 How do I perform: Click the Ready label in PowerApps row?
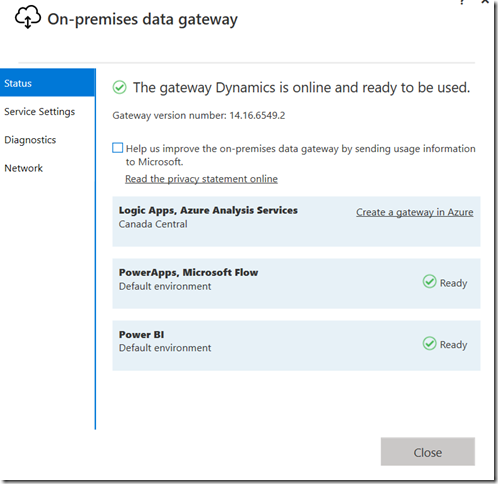pos(453,283)
